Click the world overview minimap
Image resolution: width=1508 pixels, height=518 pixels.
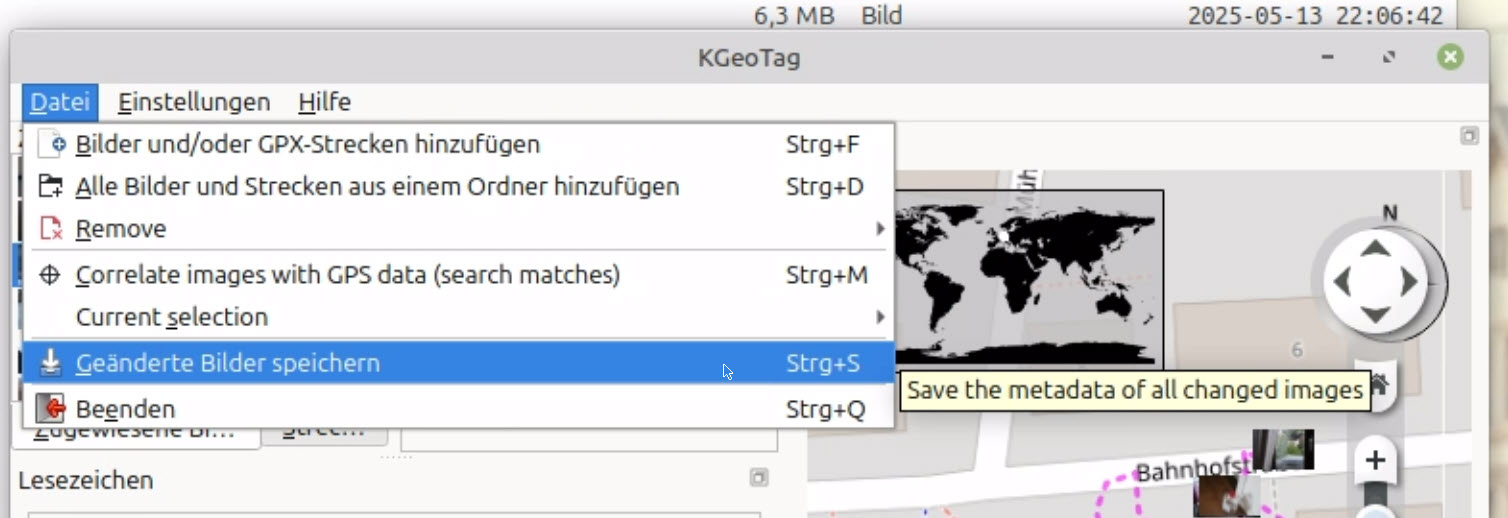[1029, 279]
